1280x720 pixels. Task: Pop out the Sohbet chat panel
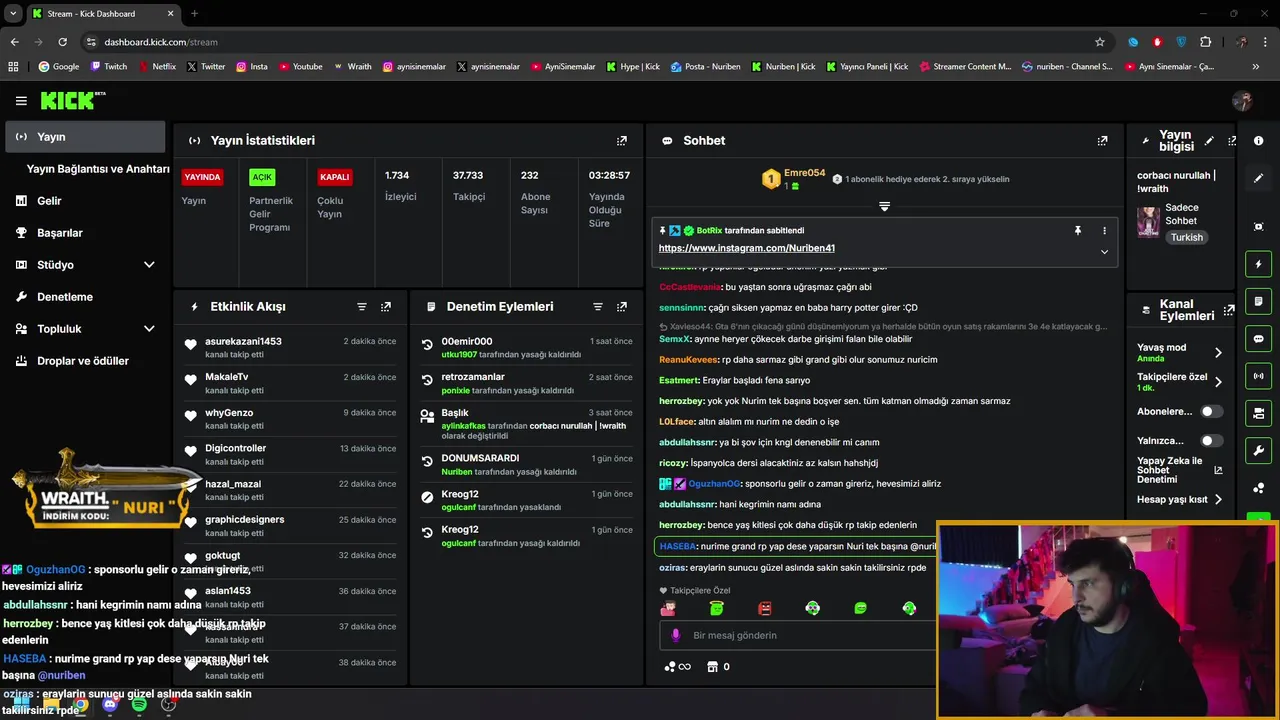1102,141
